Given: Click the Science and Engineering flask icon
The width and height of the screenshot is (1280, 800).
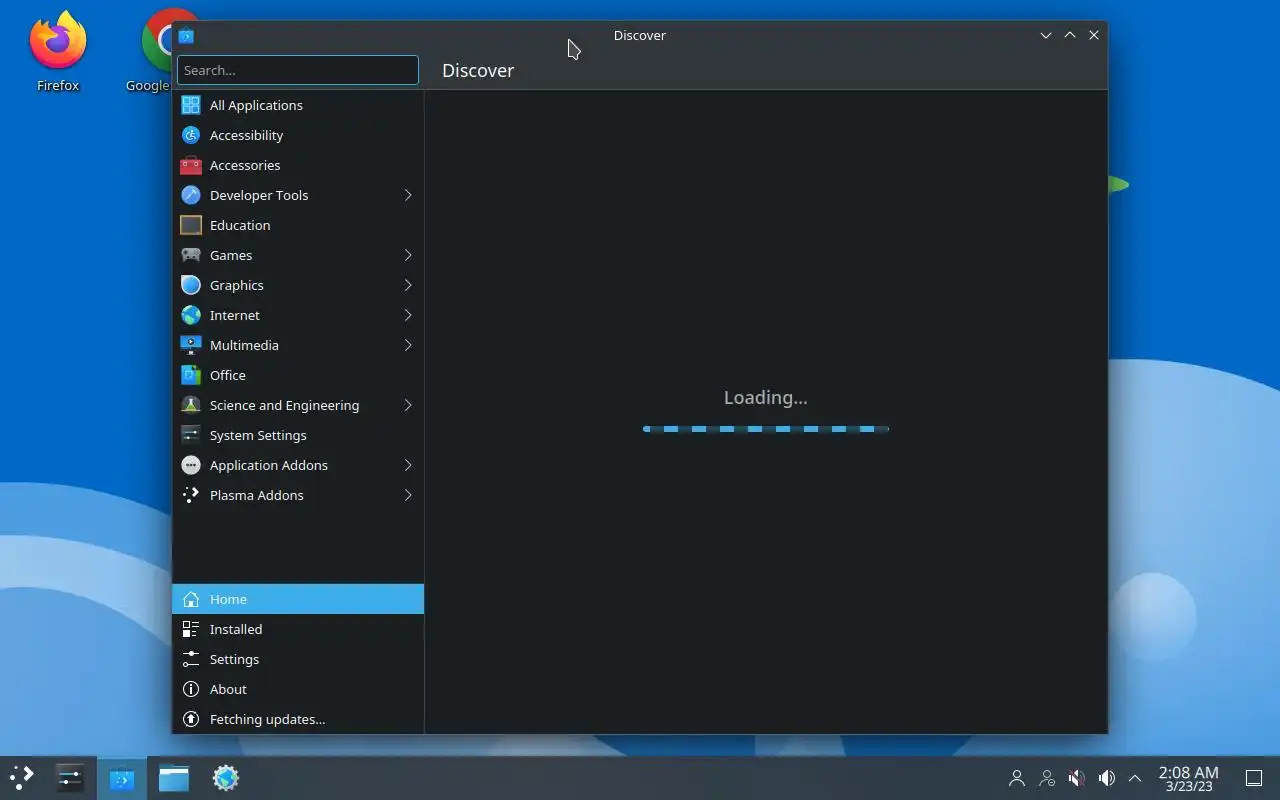Looking at the screenshot, I should click(x=191, y=405).
